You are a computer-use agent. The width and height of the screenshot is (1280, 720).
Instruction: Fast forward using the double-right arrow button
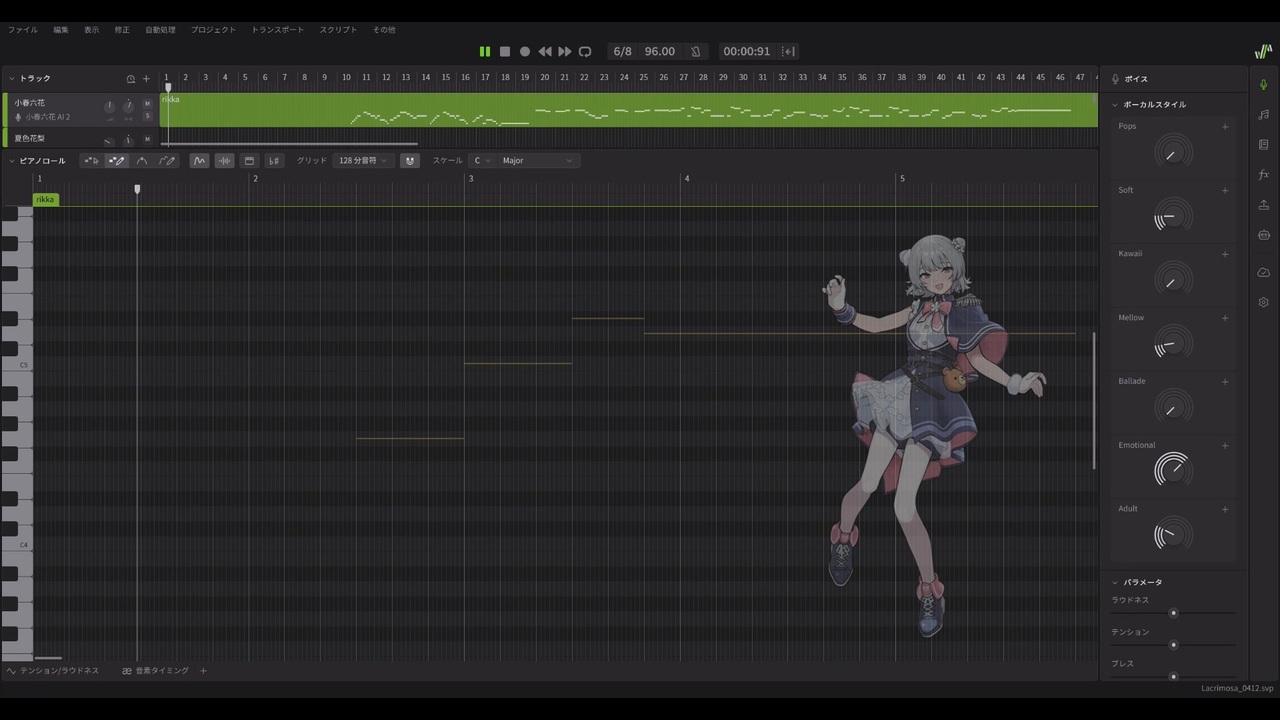point(565,51)
